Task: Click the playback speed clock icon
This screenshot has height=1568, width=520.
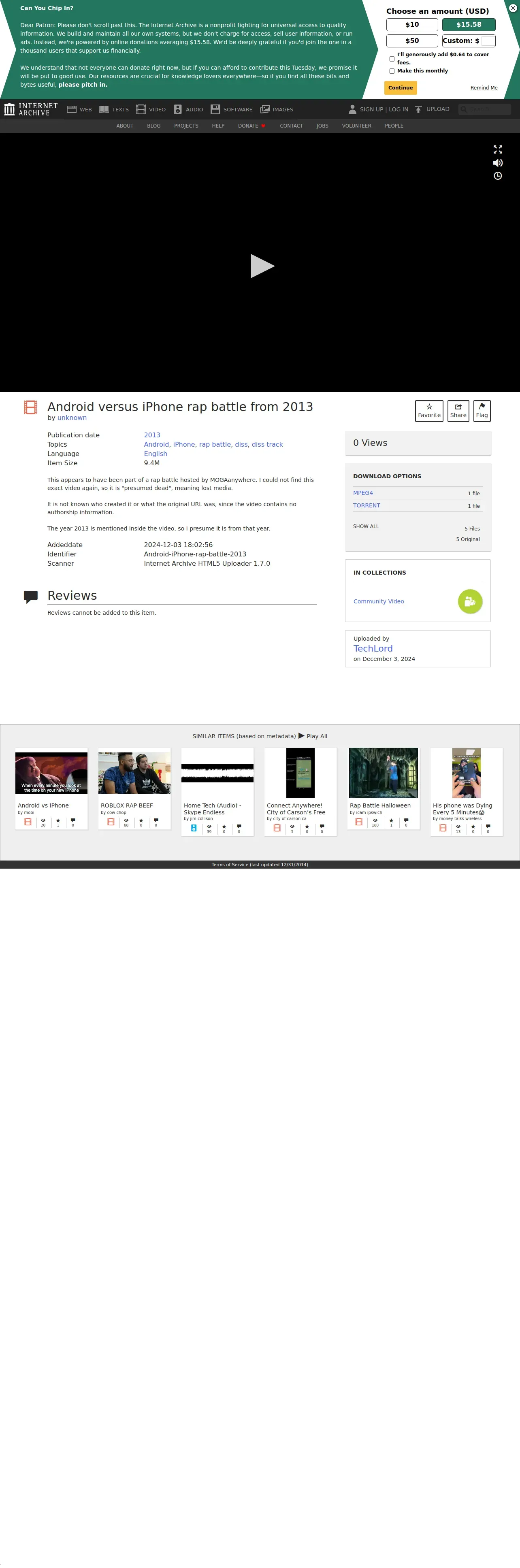Action: point(497,176)
